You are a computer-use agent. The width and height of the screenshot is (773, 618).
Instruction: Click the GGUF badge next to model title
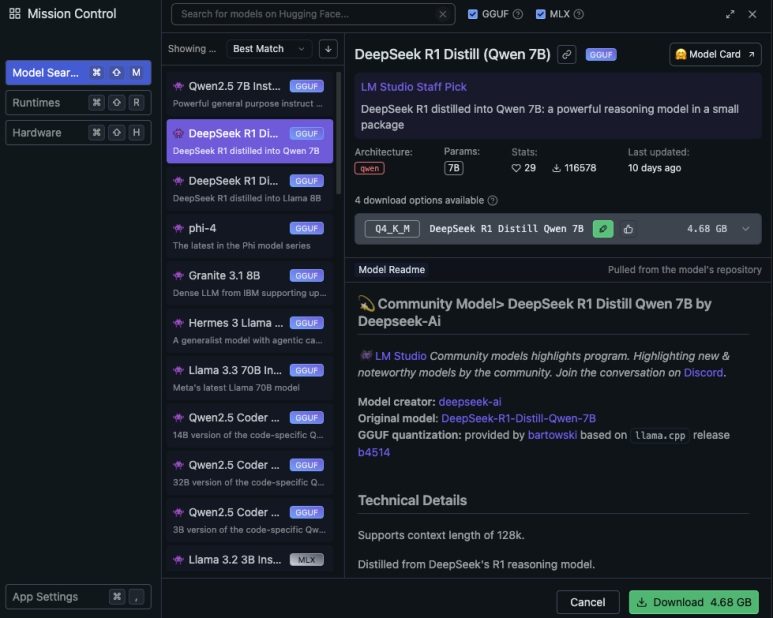click(601, 55)
